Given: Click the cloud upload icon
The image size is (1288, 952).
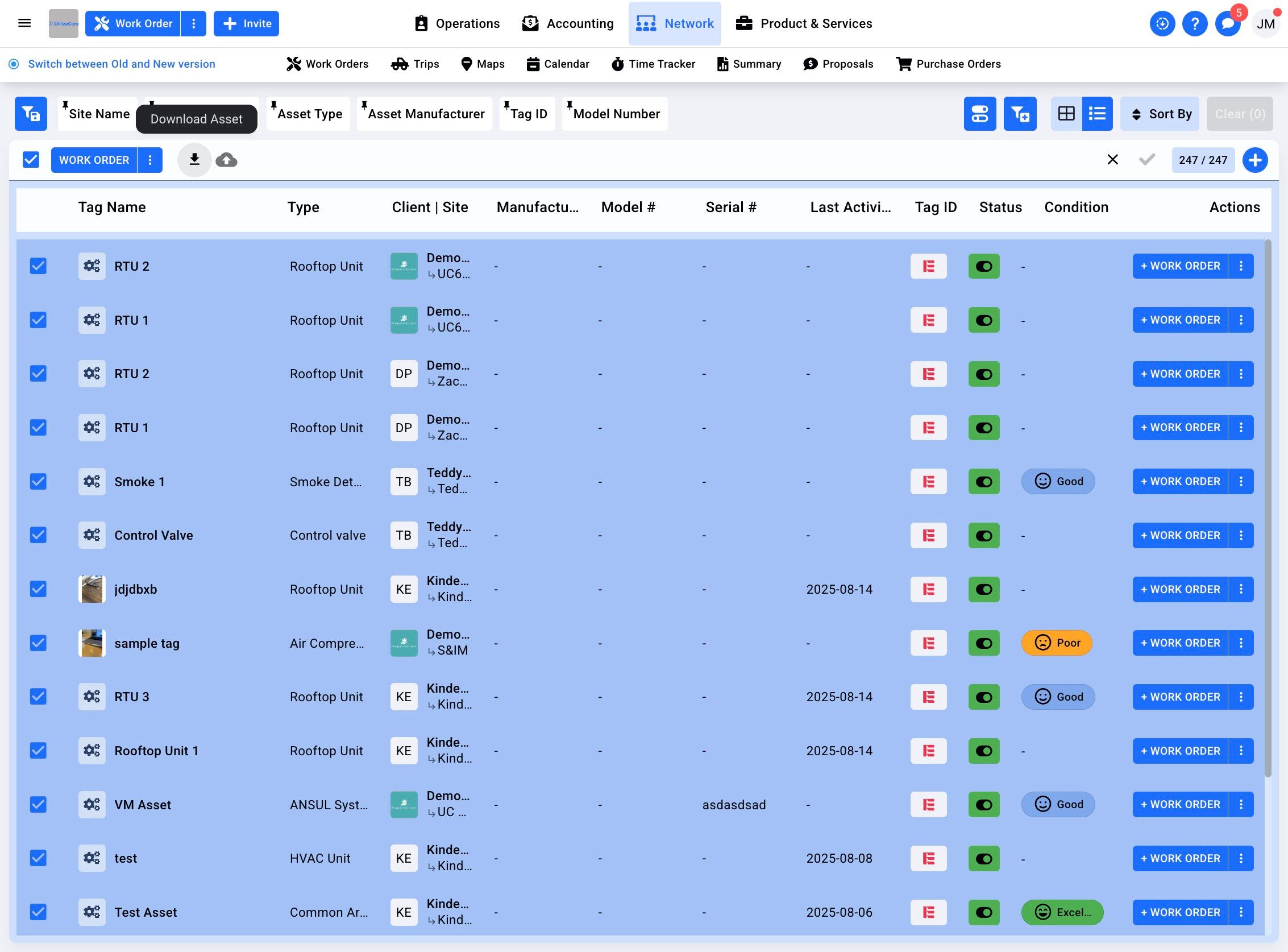Looking at the screenshot, I should point(226,160).
